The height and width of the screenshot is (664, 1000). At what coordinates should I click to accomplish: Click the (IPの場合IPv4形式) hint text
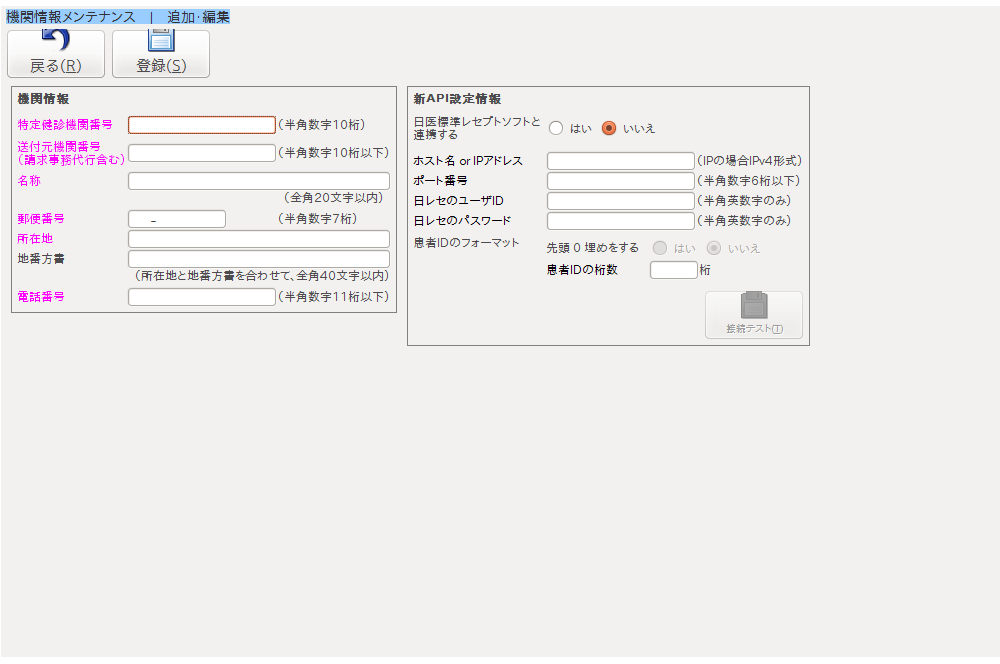click(749, 161)
